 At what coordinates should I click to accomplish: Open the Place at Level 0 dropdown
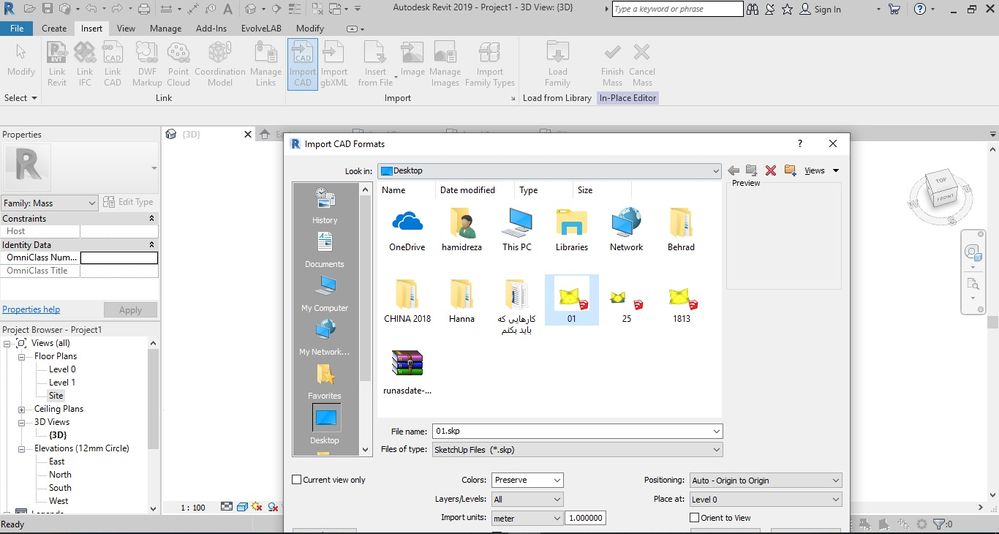[765, 500]
